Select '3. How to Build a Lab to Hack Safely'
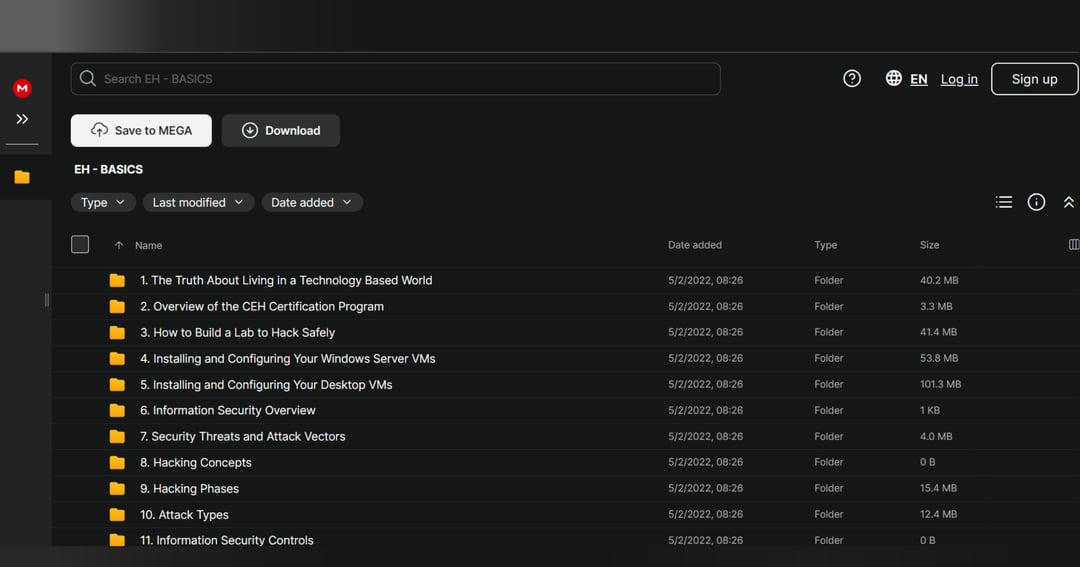 (238, 333)
